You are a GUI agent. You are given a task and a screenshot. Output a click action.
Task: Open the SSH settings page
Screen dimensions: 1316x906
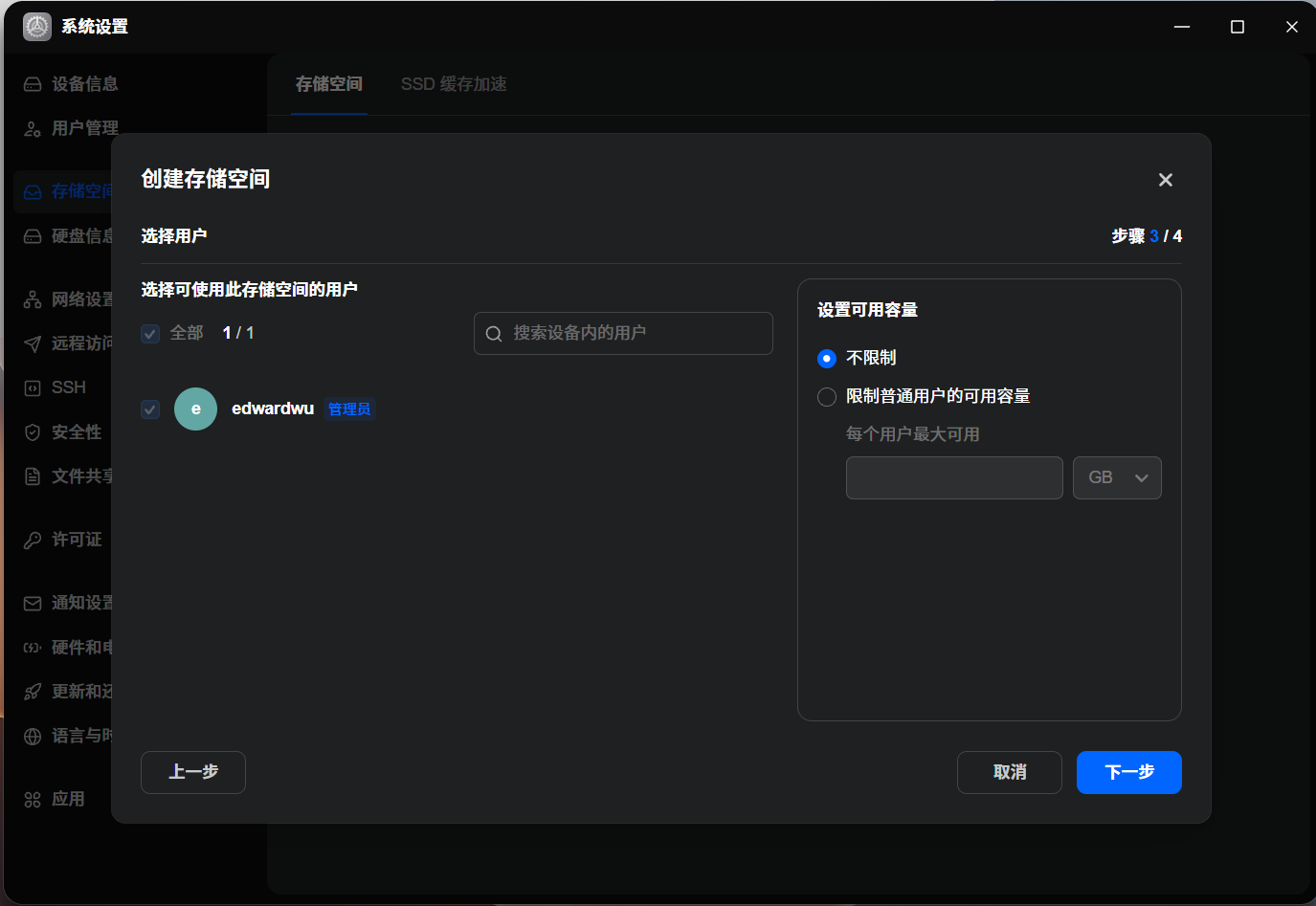[56, 387]
